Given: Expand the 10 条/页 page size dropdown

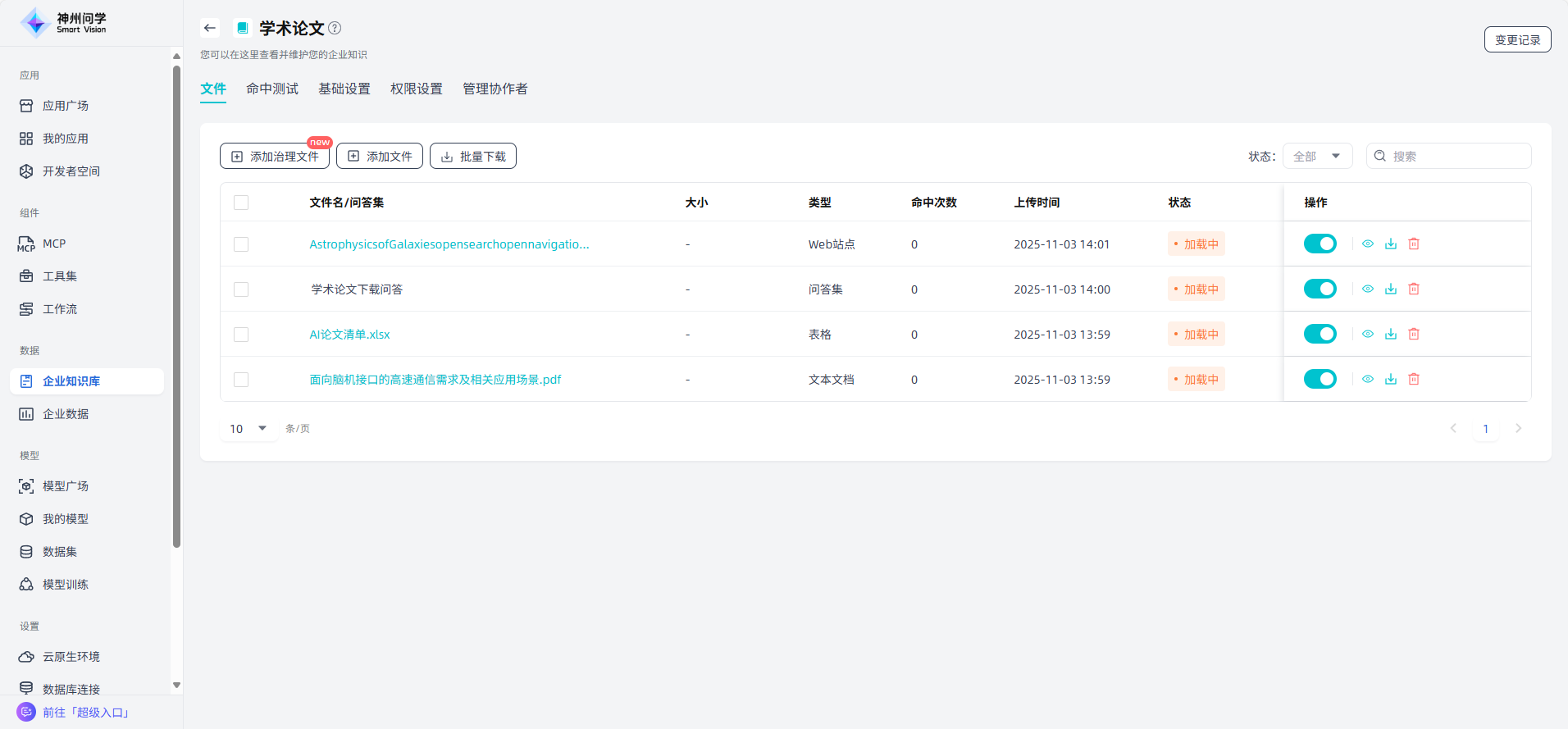Looking at the screenshot, I should [x=248, y=428].
